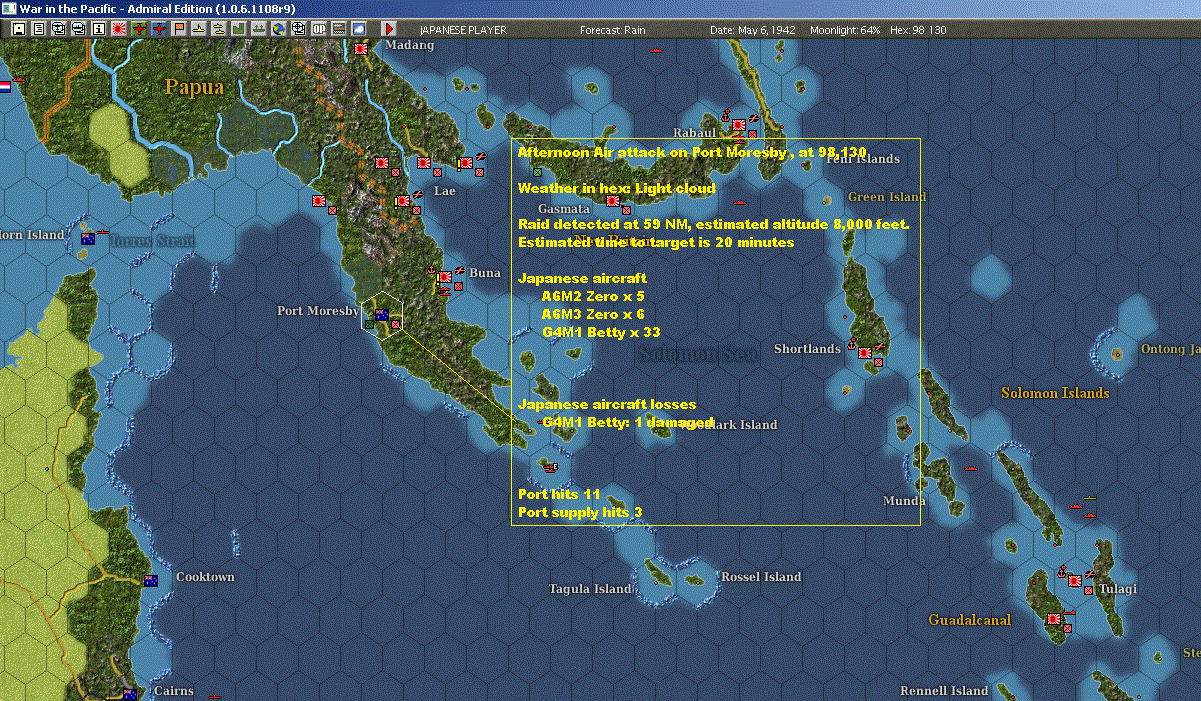The image size is (1201, 701).
Task: Open the globe world map icon
Action: click(x=279, y=29)
